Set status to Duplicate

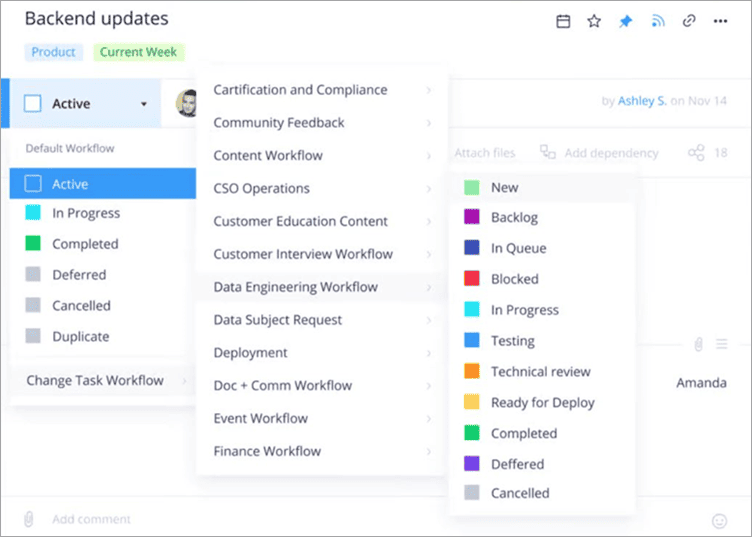pyautogui.click(x=103, y=337)
